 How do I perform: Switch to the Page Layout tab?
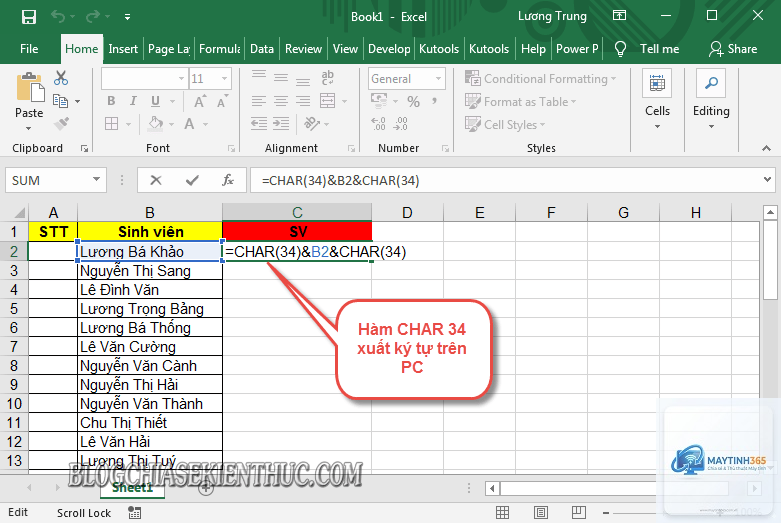point(169,49)
